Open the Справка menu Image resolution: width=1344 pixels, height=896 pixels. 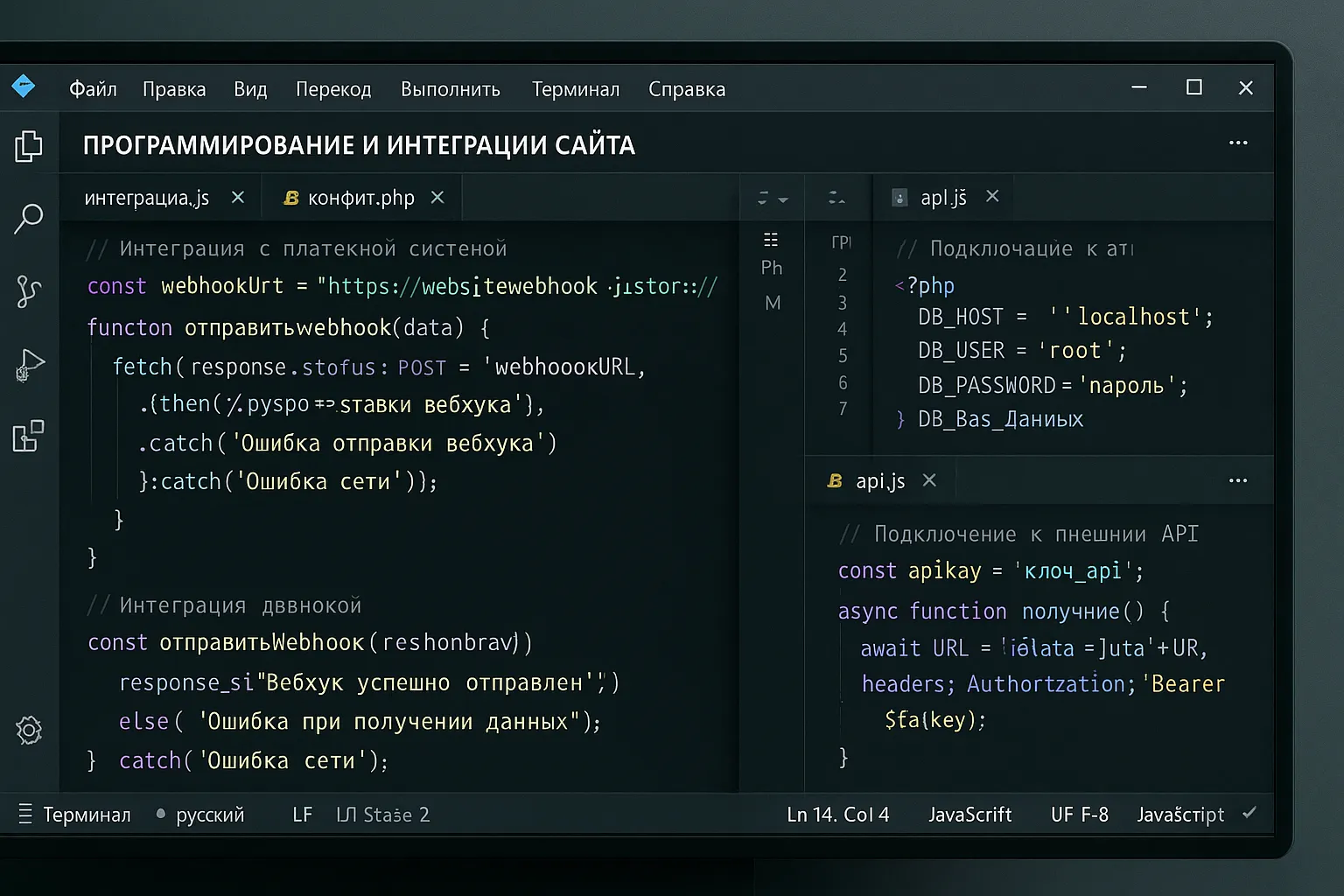pos(687,88)
